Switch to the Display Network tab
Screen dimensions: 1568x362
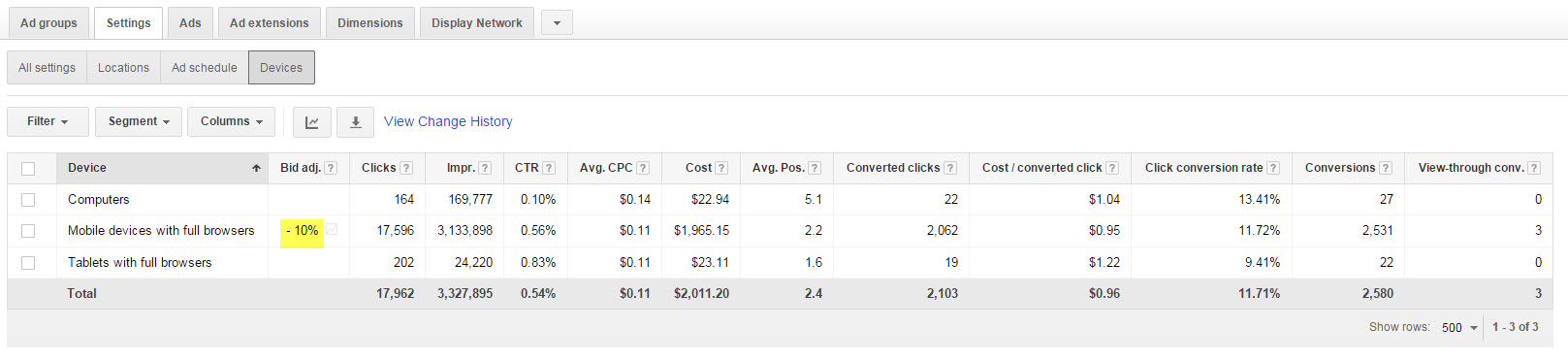tap(477, 23)
